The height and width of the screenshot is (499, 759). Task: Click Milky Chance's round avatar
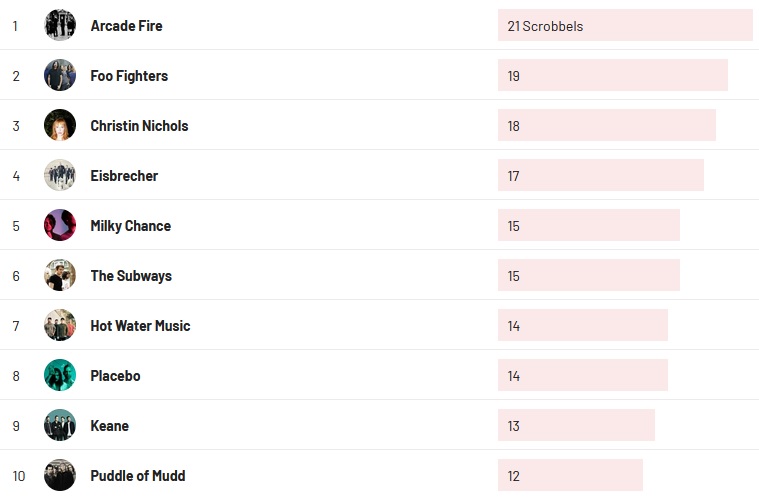click(60, 225)
